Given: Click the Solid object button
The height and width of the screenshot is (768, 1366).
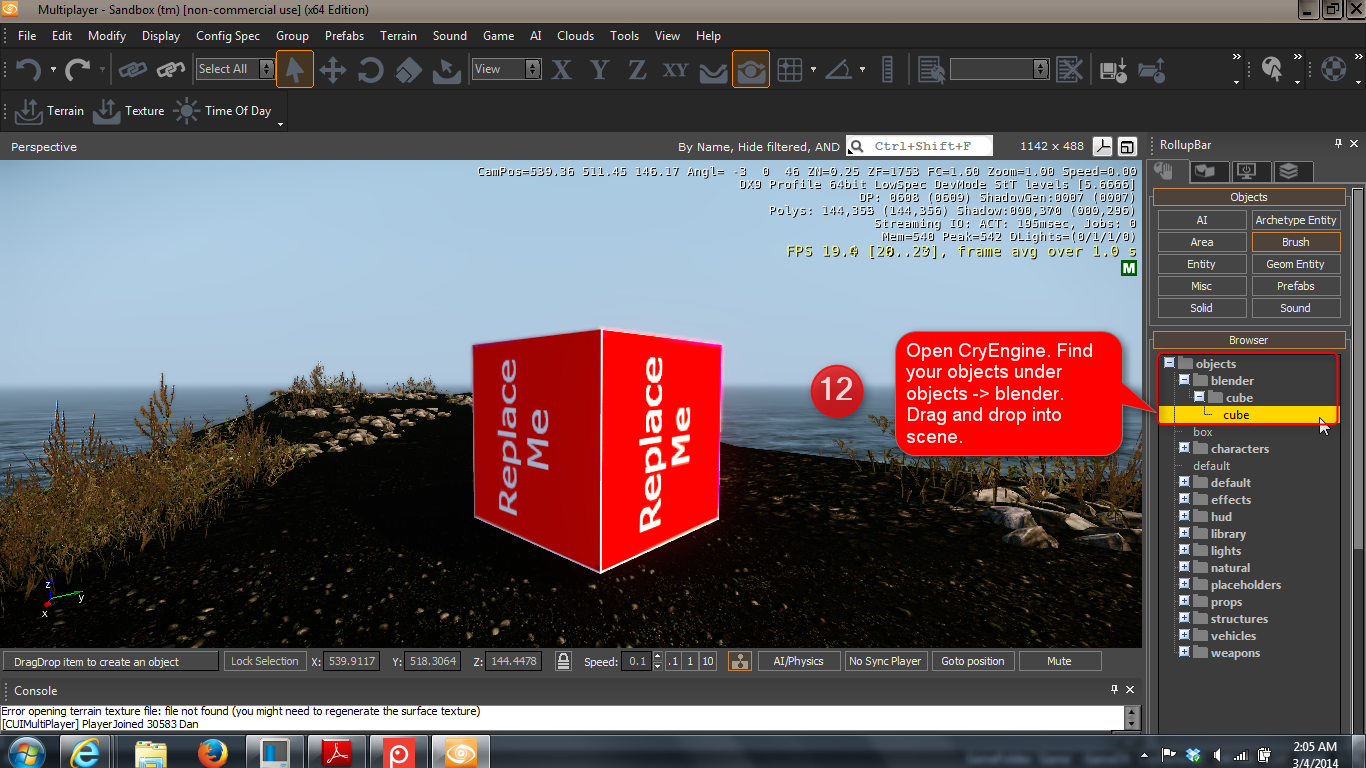Looking at the screenshot, I should [x=1202, y=308].
